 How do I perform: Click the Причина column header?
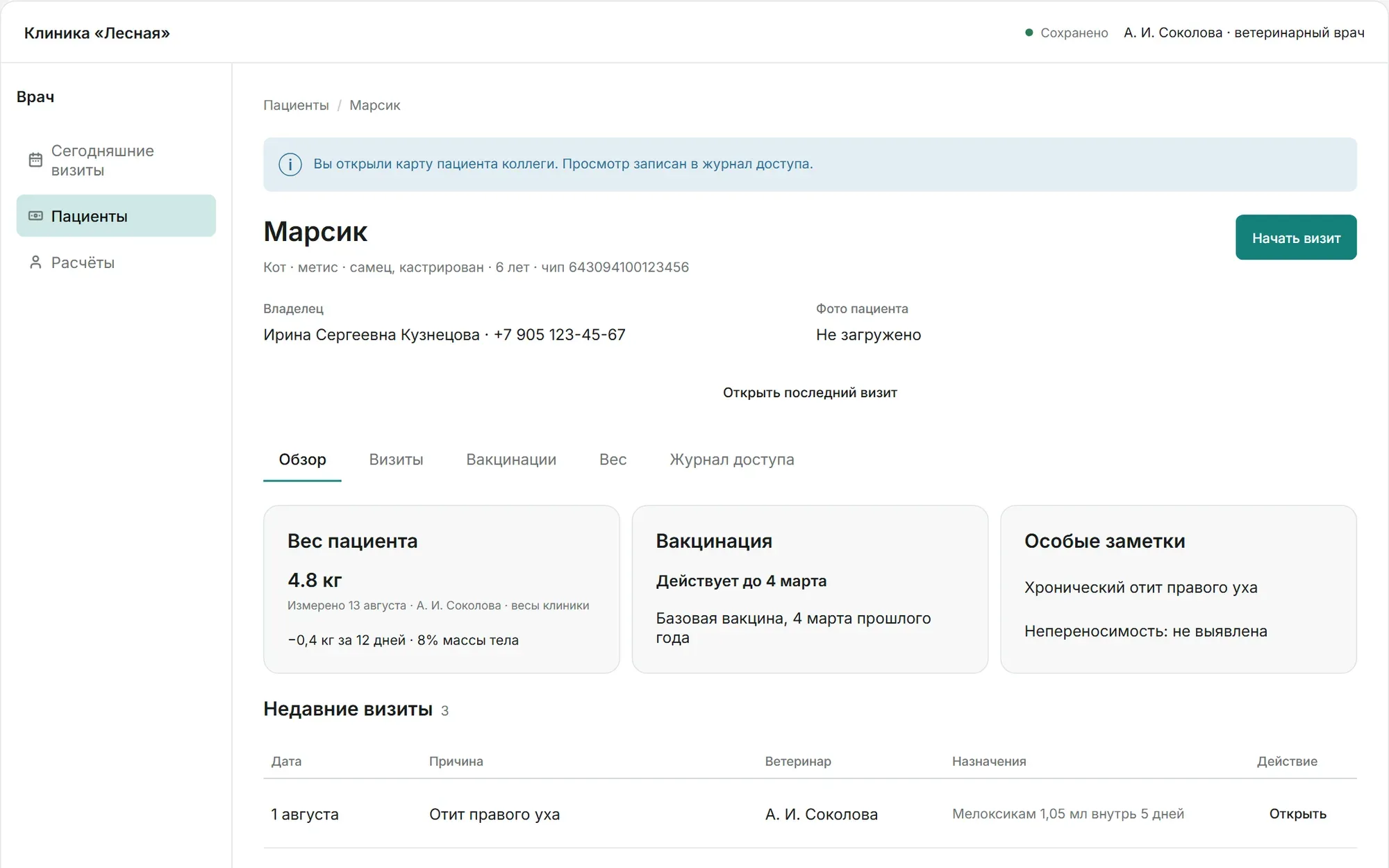point(456,761)
